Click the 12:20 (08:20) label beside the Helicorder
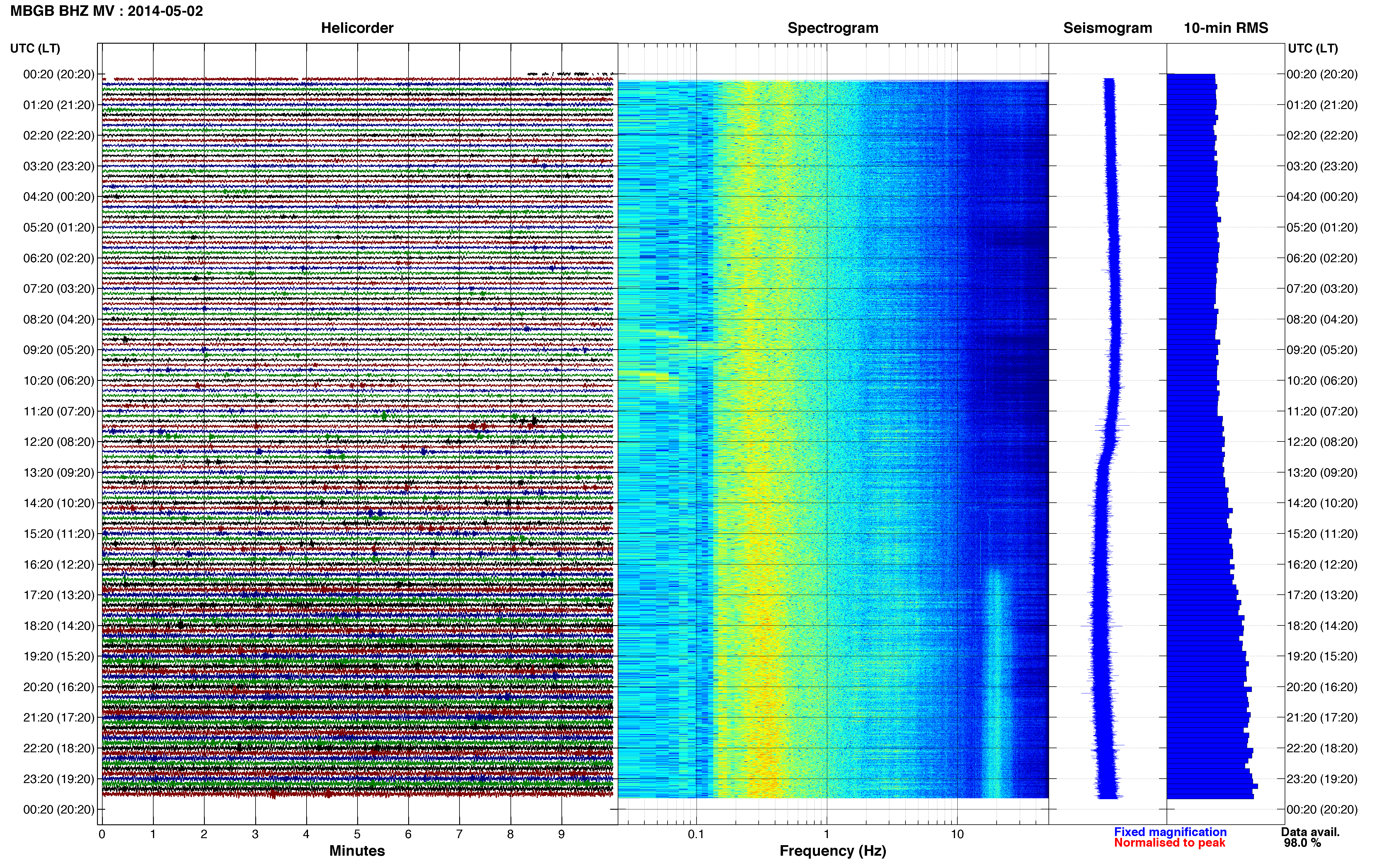This screenshot has width=1389, height=868. [59, 442]
